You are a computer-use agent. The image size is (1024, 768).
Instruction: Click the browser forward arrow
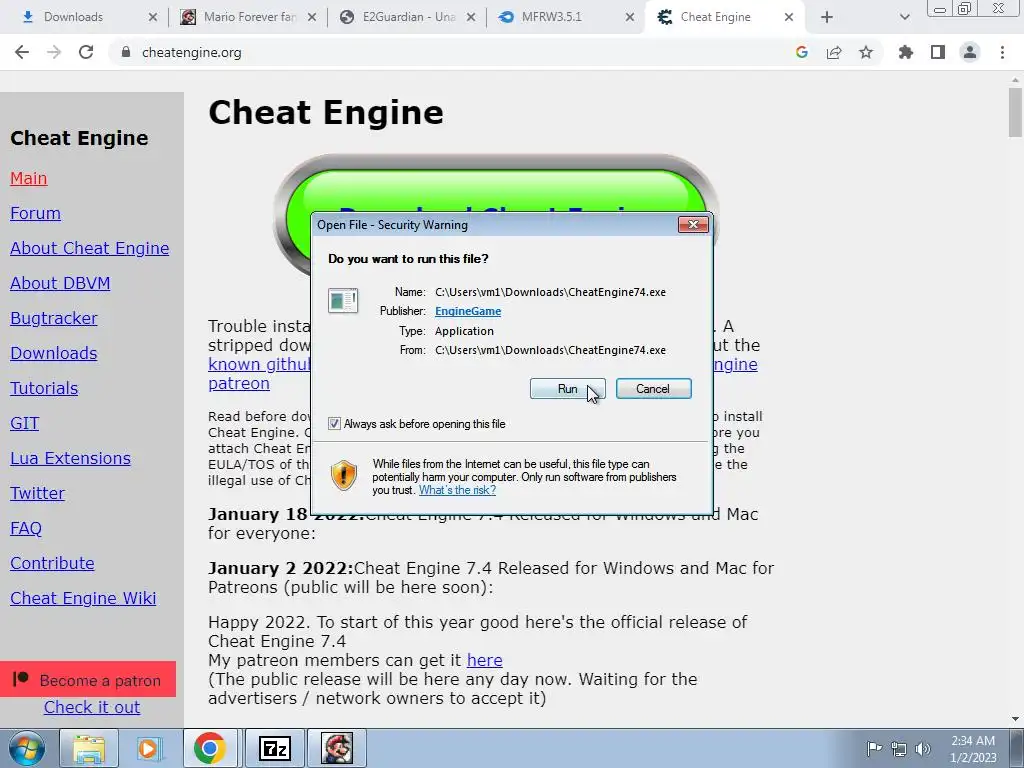coord(54,52)
